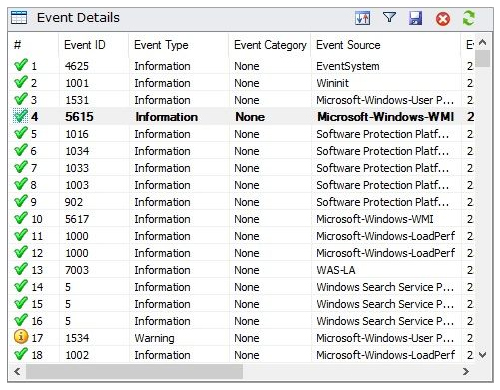Image resolution: width=500 pixels, height=390 pixels.
Task: Click Software Protection Platf... source in row 9
Action: click(x=382, y=202)
